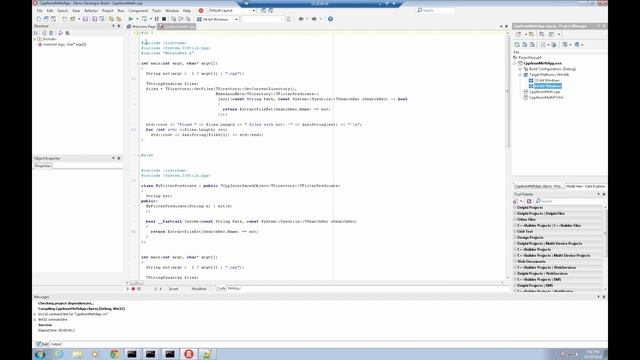
Task: Click the Chrome icon on taskbar
Action: click(114, 354)
